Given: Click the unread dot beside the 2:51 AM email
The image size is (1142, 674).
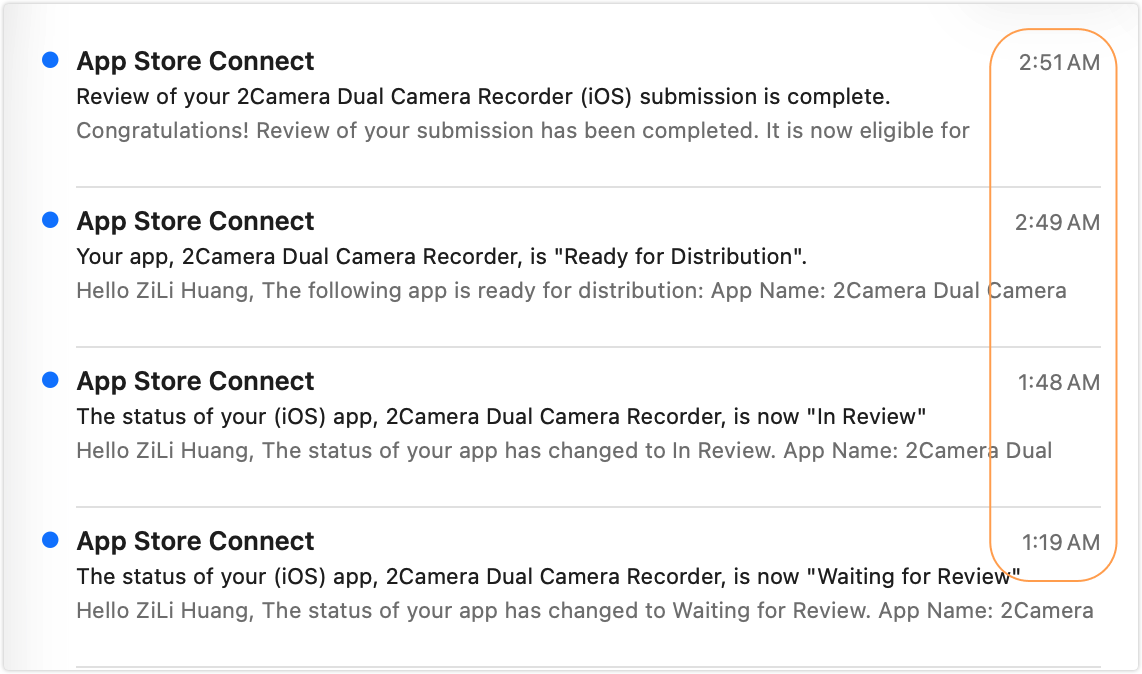Looking at the screenshot, I should click(x=50, y=61).
